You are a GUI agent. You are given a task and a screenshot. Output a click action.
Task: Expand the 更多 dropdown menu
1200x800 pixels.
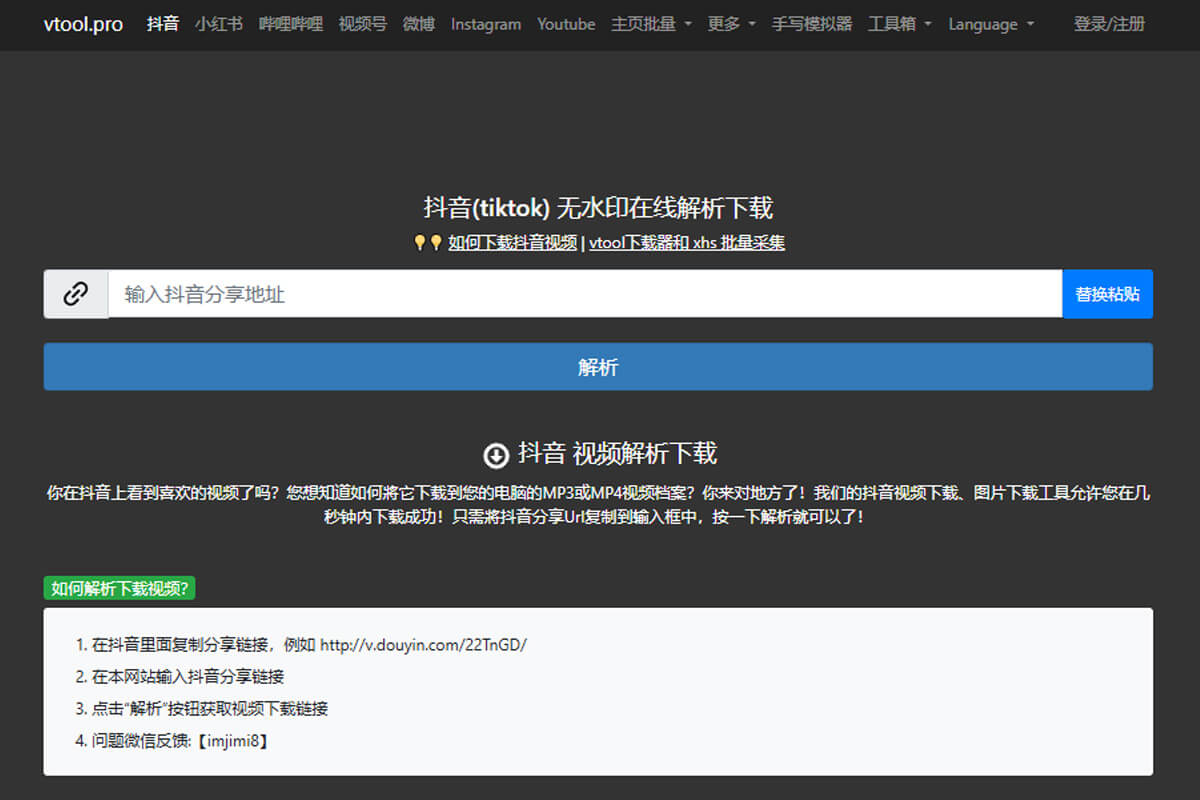731,24
